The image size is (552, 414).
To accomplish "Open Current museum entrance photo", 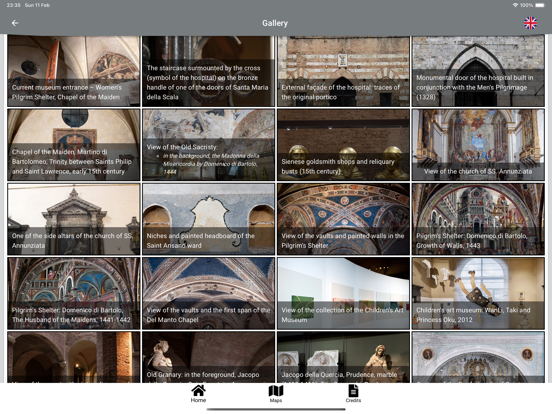I will click(x=74, y=71).
